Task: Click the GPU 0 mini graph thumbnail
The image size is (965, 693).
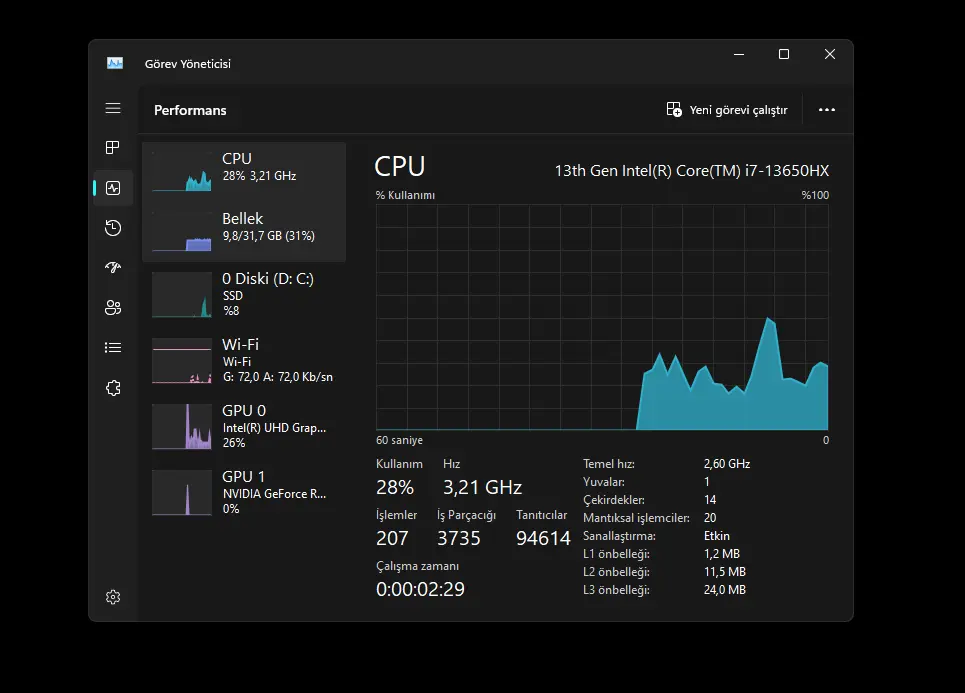Action: point(182,427)
